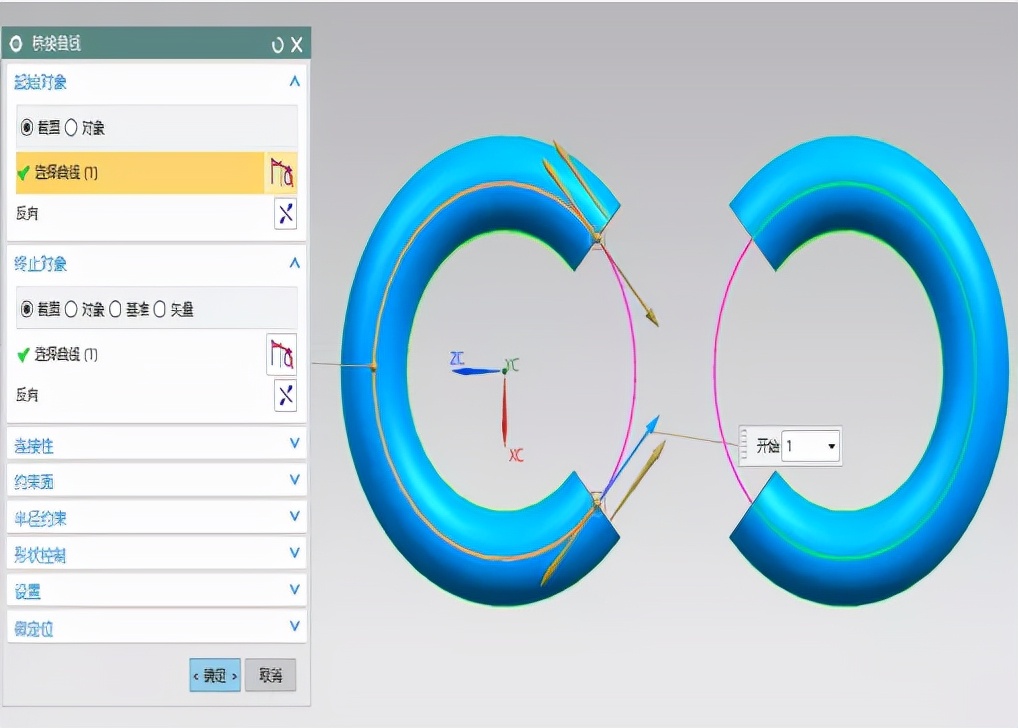
Task: Open the gear settings icon in dialog title
Action: [16, 44]
